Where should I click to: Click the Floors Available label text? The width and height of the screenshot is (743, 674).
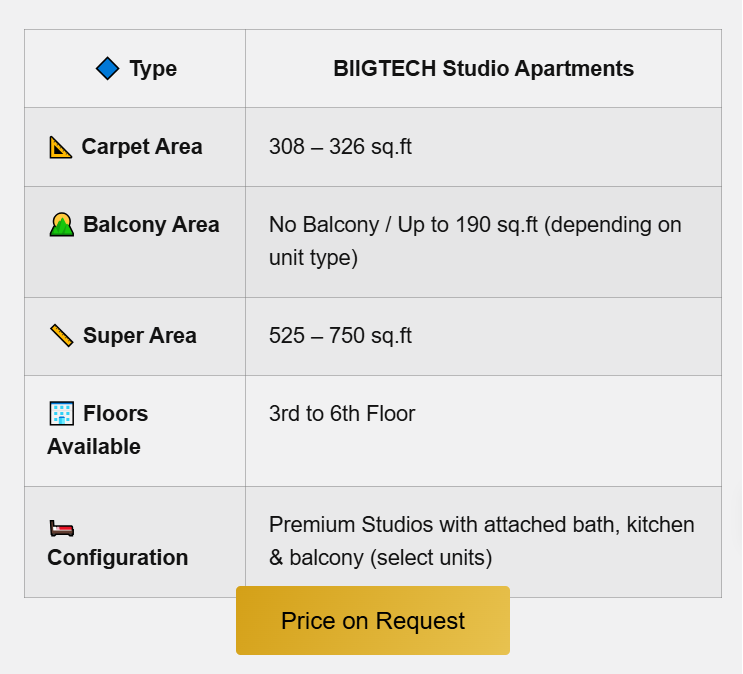(97, 430)
